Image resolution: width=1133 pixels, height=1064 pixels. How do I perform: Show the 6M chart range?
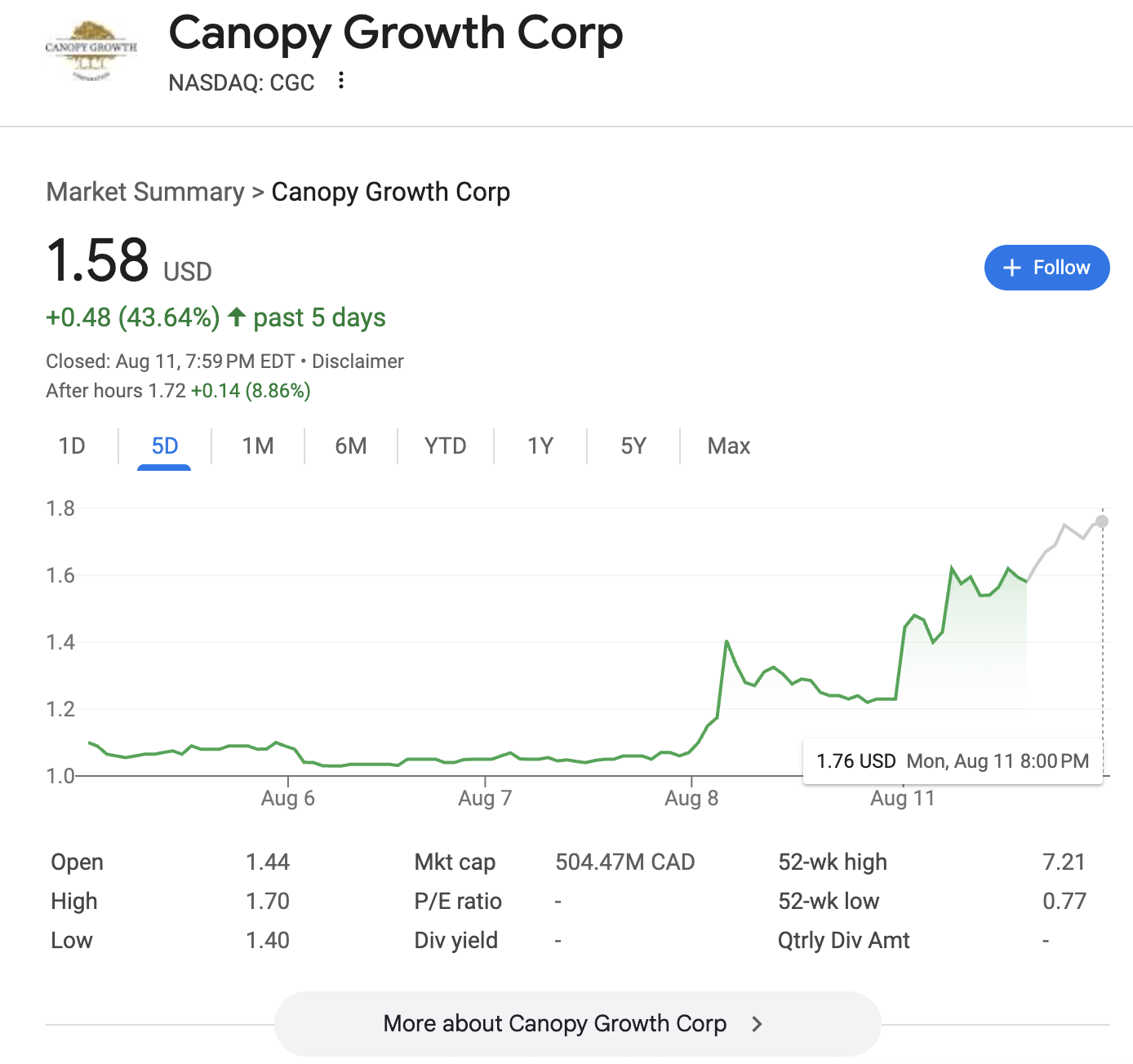tap(350, 446)
